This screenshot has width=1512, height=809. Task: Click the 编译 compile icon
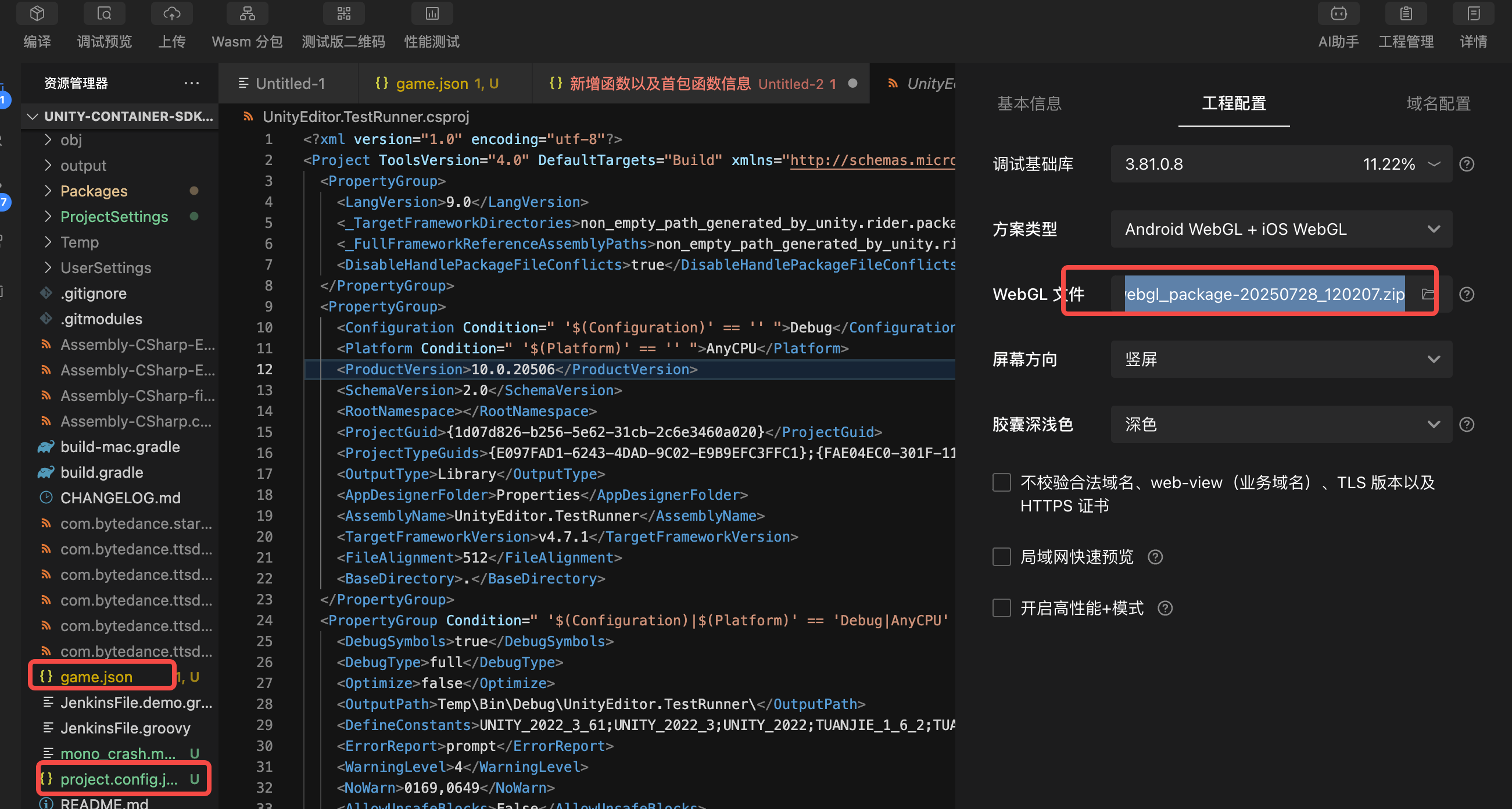point(37,13)
